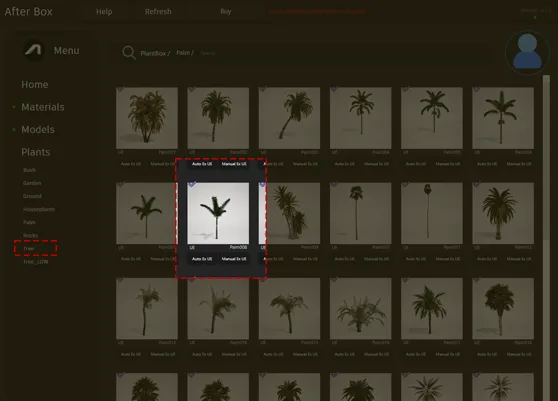
Task: Click the Palm breadcrumb
Action: coord(185,53)
